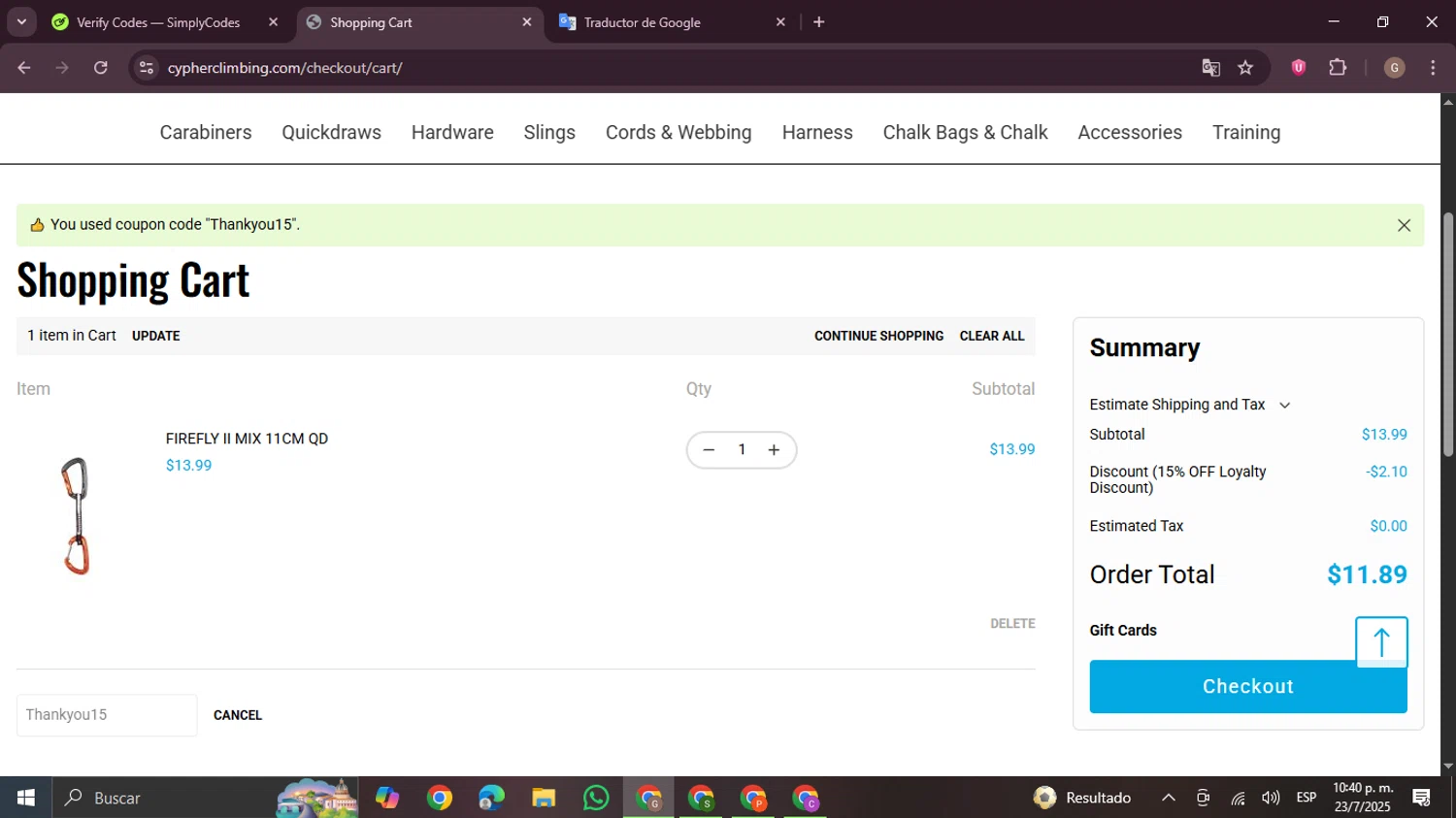Viewport: 1456px width, 818px height.
Task: Click the quickdraw product thumbnail
Action: [x=76, y=515]
